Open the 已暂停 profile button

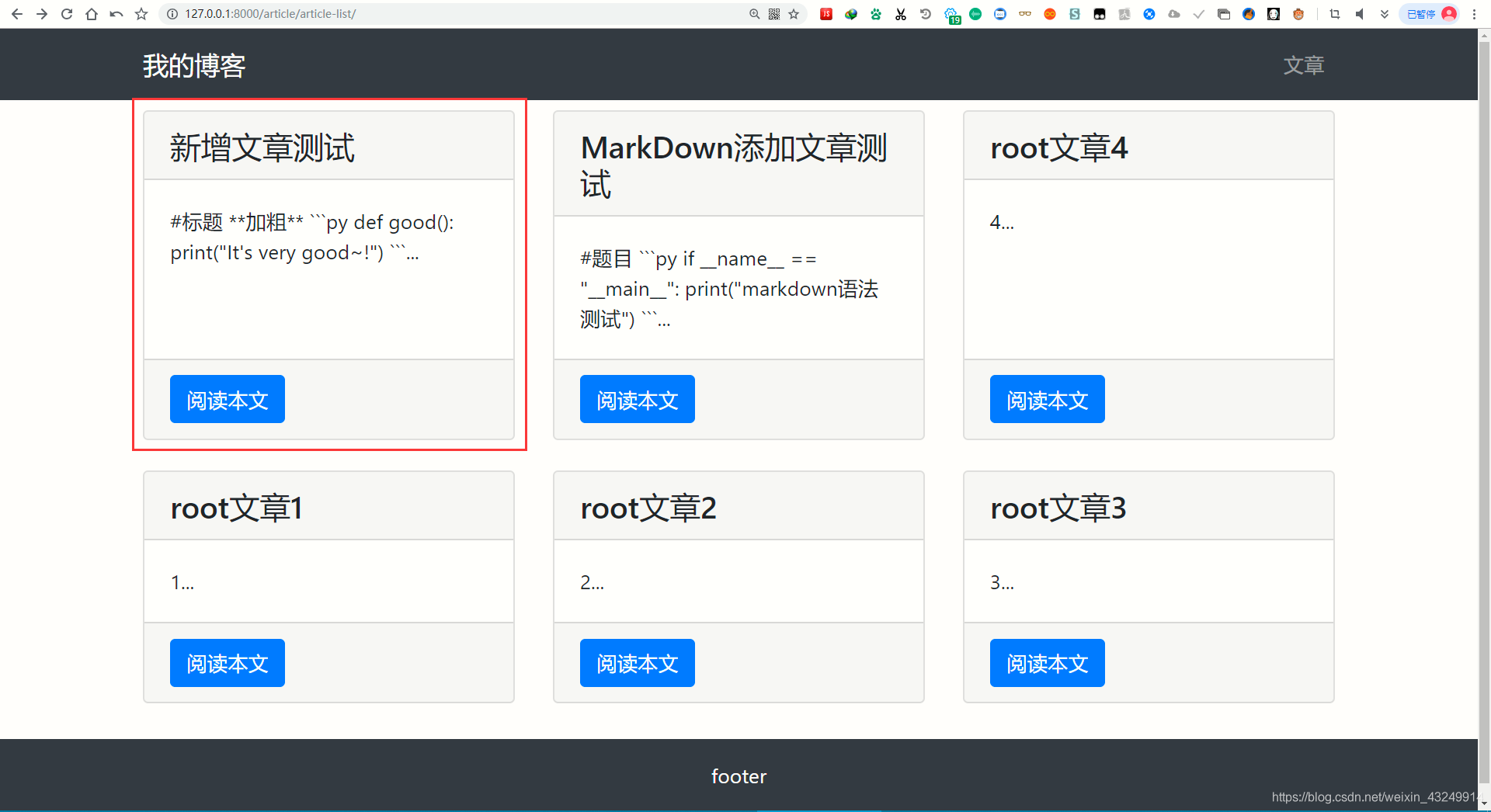1430,14
